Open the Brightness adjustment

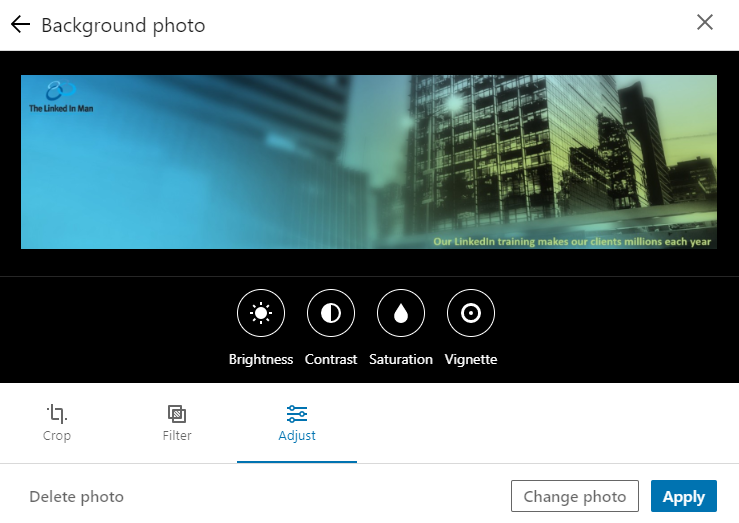tap(261, 313)
